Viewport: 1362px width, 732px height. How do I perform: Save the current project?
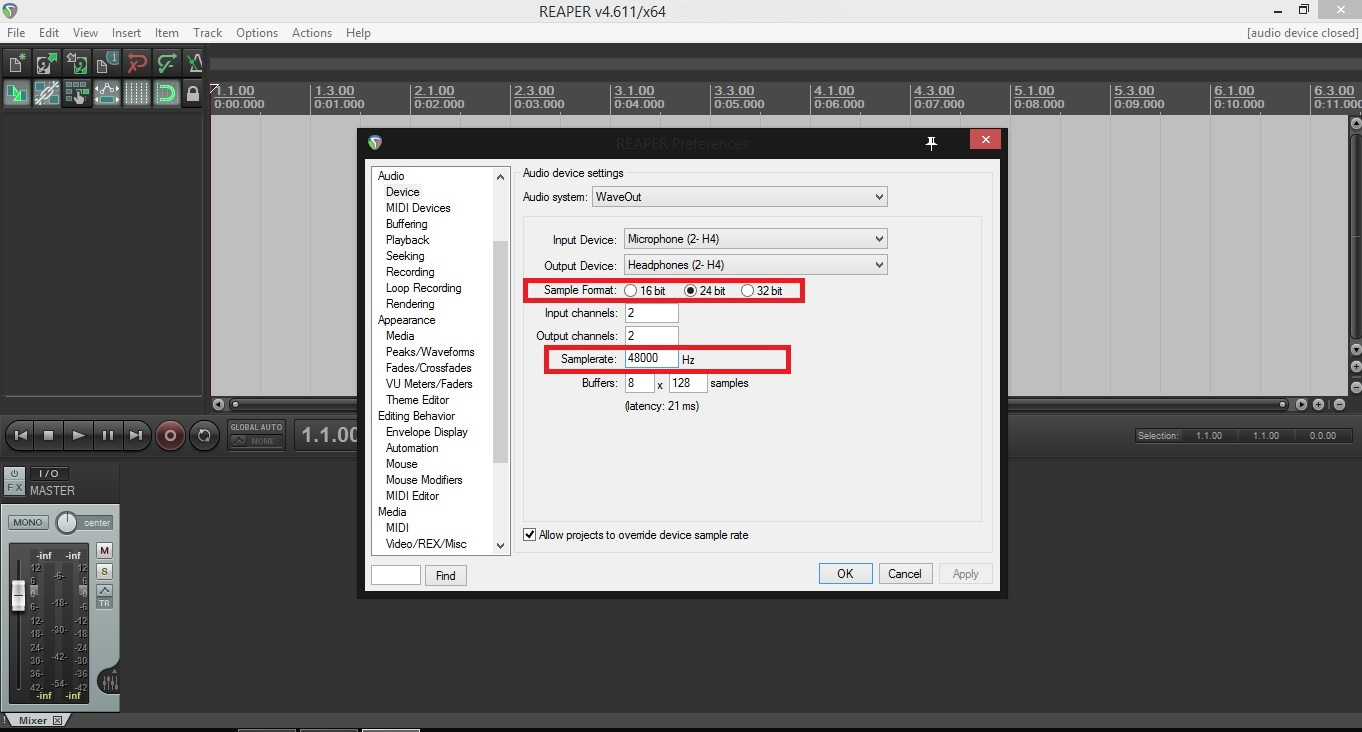77,63
